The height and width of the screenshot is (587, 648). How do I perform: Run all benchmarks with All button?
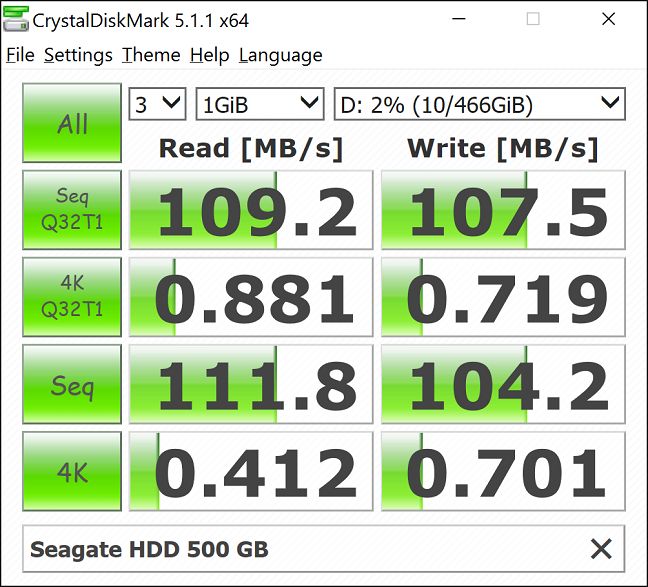pyautogui.click(x=72, y=124)
